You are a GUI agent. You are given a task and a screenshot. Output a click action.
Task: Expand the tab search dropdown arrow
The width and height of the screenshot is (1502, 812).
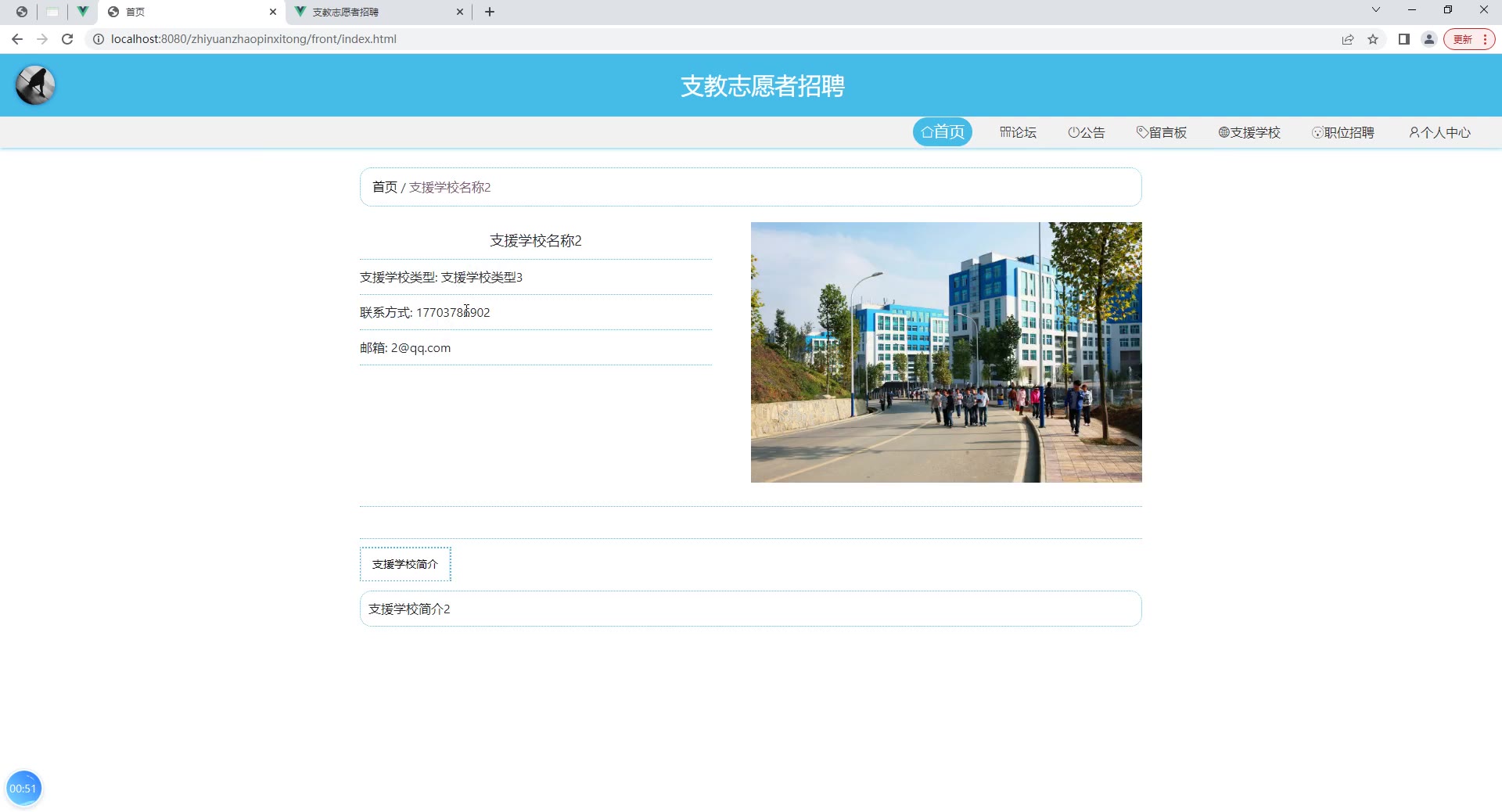1376,10
